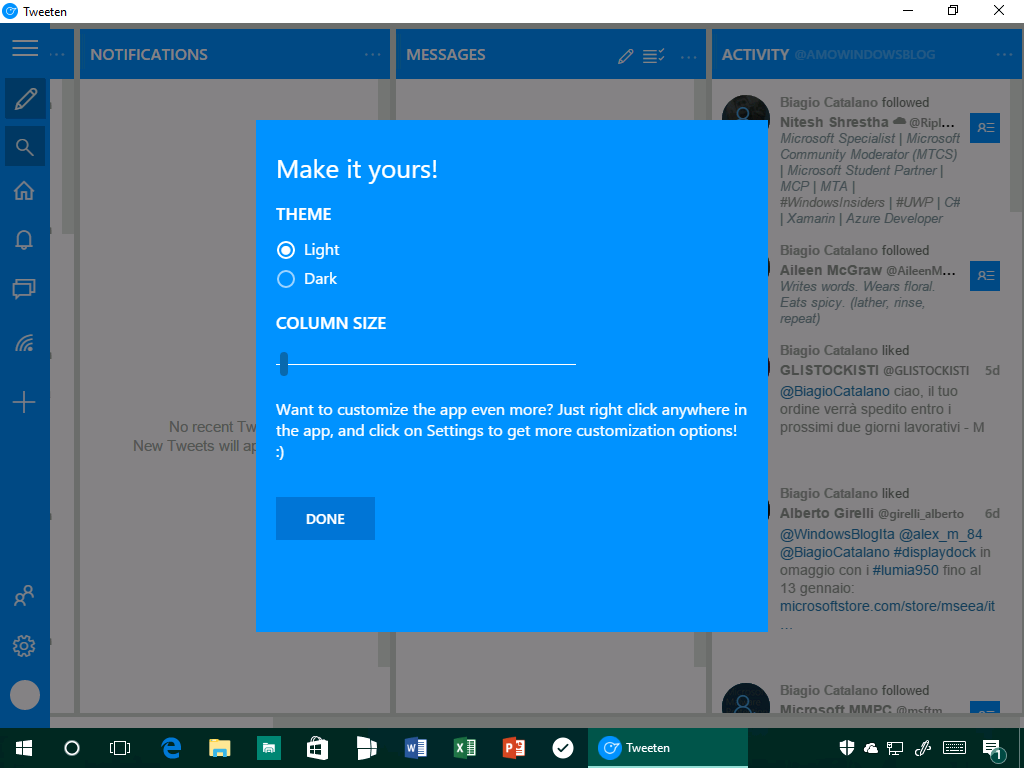This screenshot has width=1024, height=768.
Task: Click Nitesh Shrestha name in Activity
Action: click(x=834, y=122)
